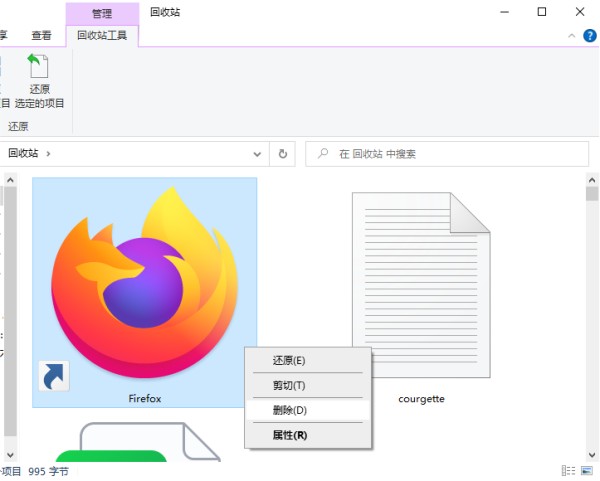
Task: Expand the address bar history dropdown
Action: click(x=257, y=154)
